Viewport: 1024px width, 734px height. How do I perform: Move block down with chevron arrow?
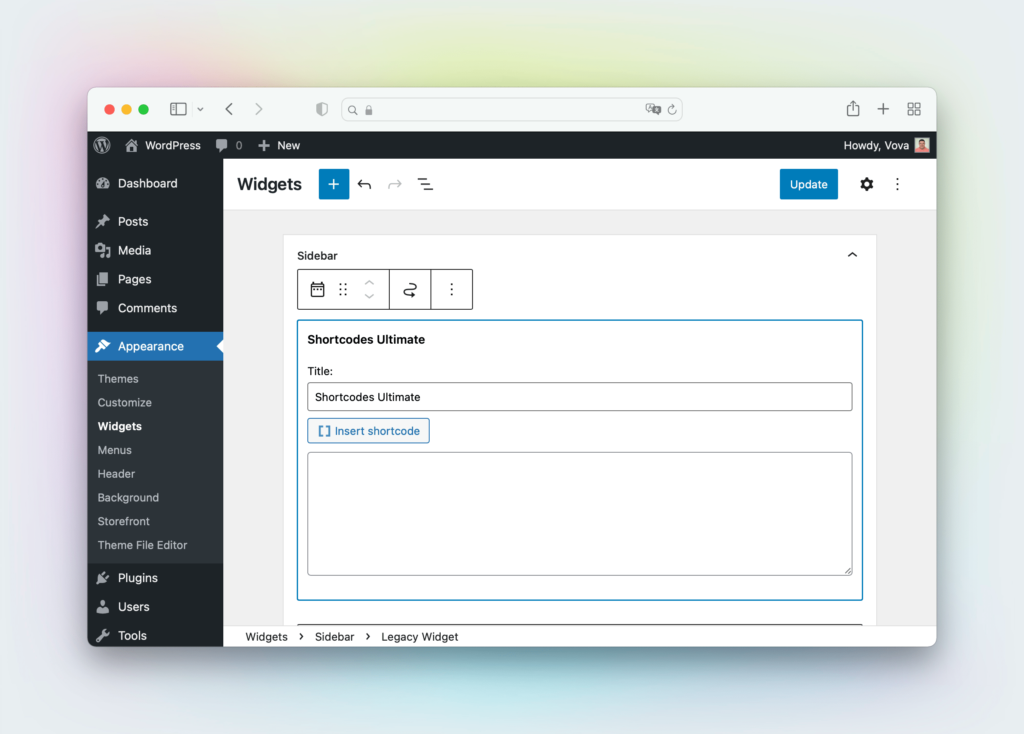(x=369, y=297)
